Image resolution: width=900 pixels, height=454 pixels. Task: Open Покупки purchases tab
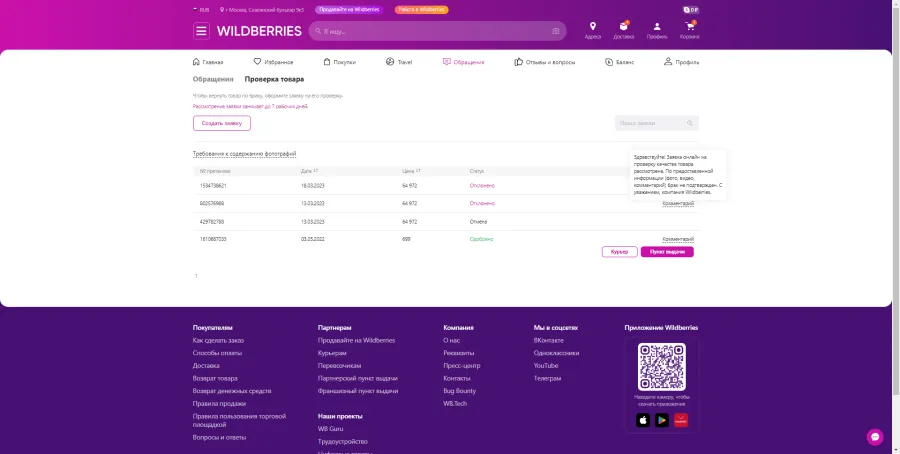click(339, 62)
